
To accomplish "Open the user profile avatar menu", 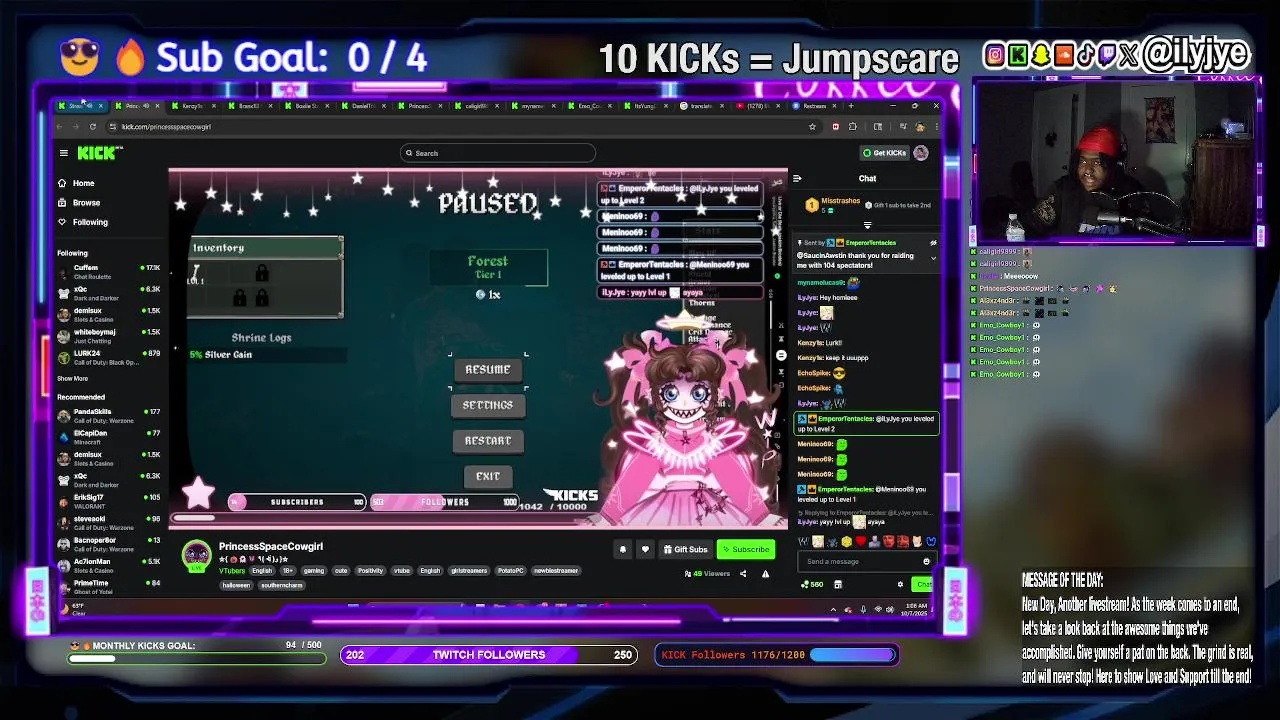I will pyautogui.click(x=921, y=153).
